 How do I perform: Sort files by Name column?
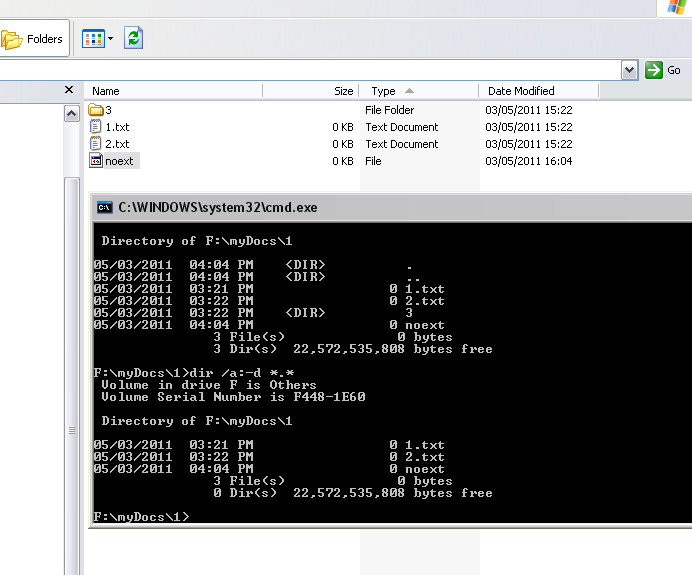point(106,91)
